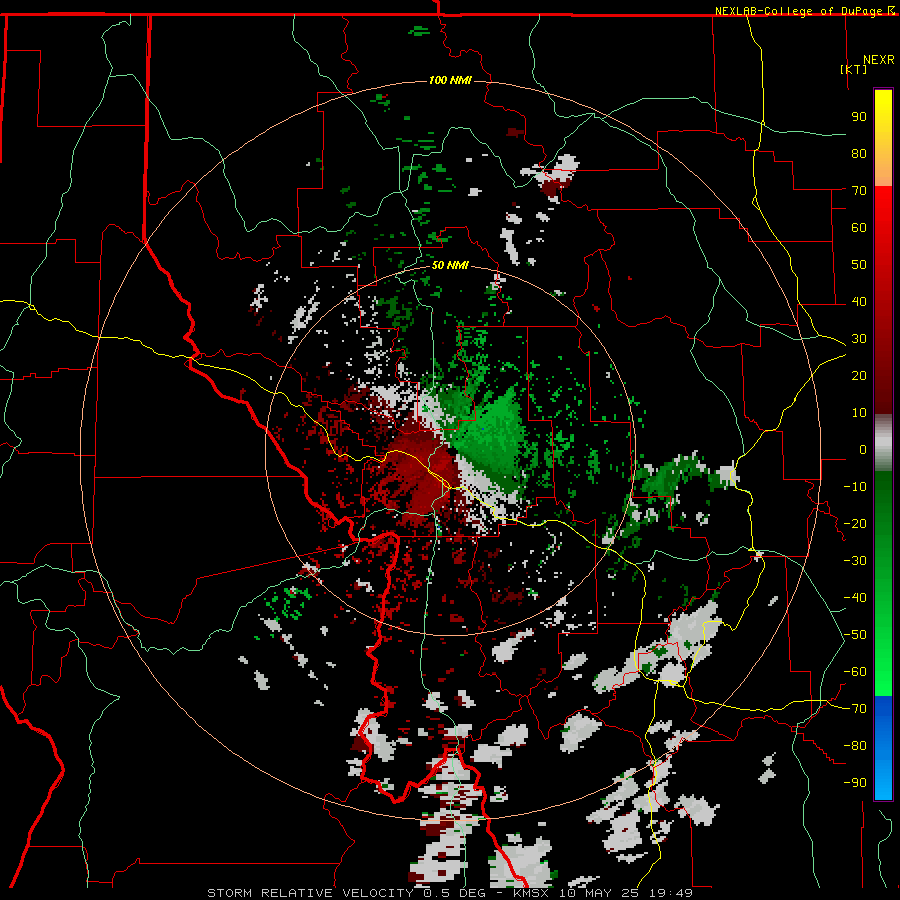Click the 70 value on the velocity scale
The width and height of the screenshot is (900, 900).
[859, 191]
